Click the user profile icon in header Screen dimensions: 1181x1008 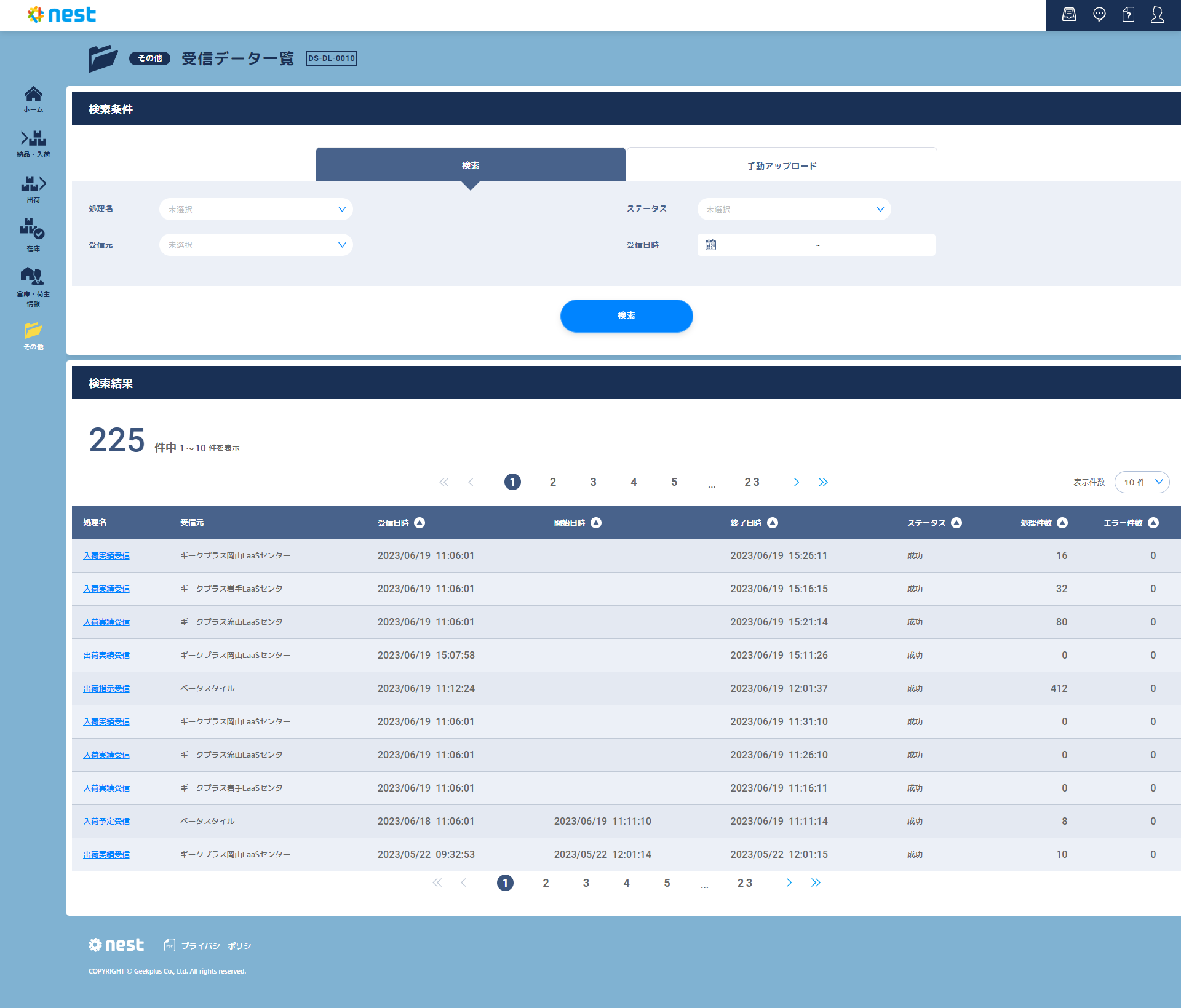coord(1157,15)
